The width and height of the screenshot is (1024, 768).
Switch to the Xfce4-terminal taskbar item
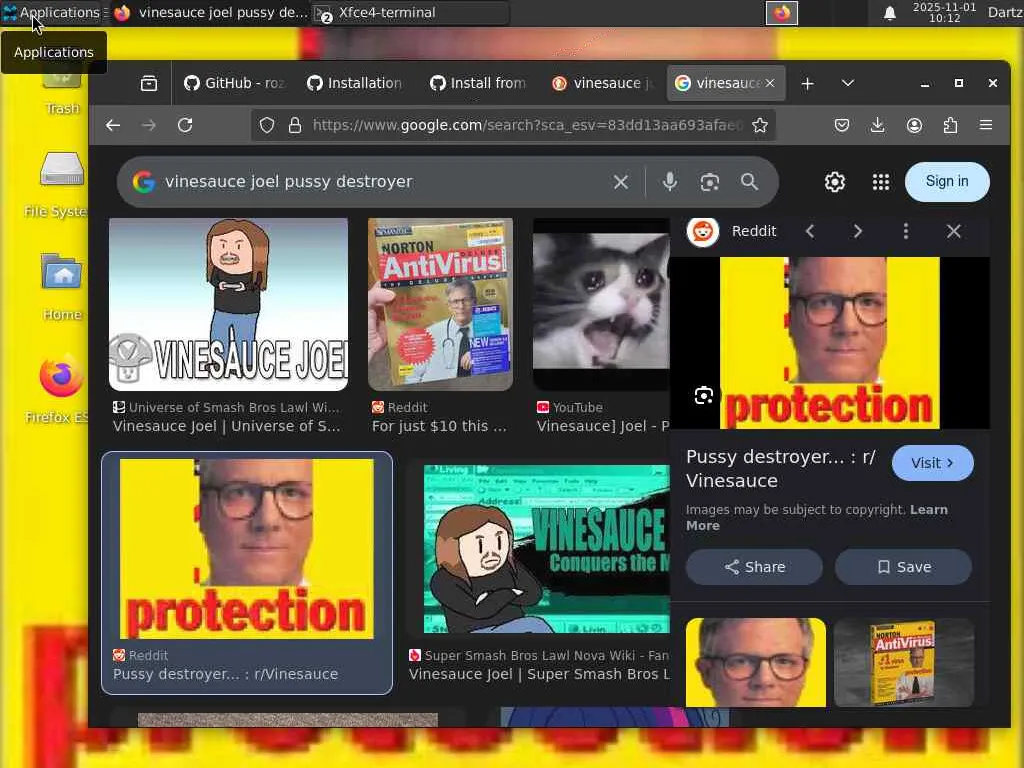tap(409, 12)
